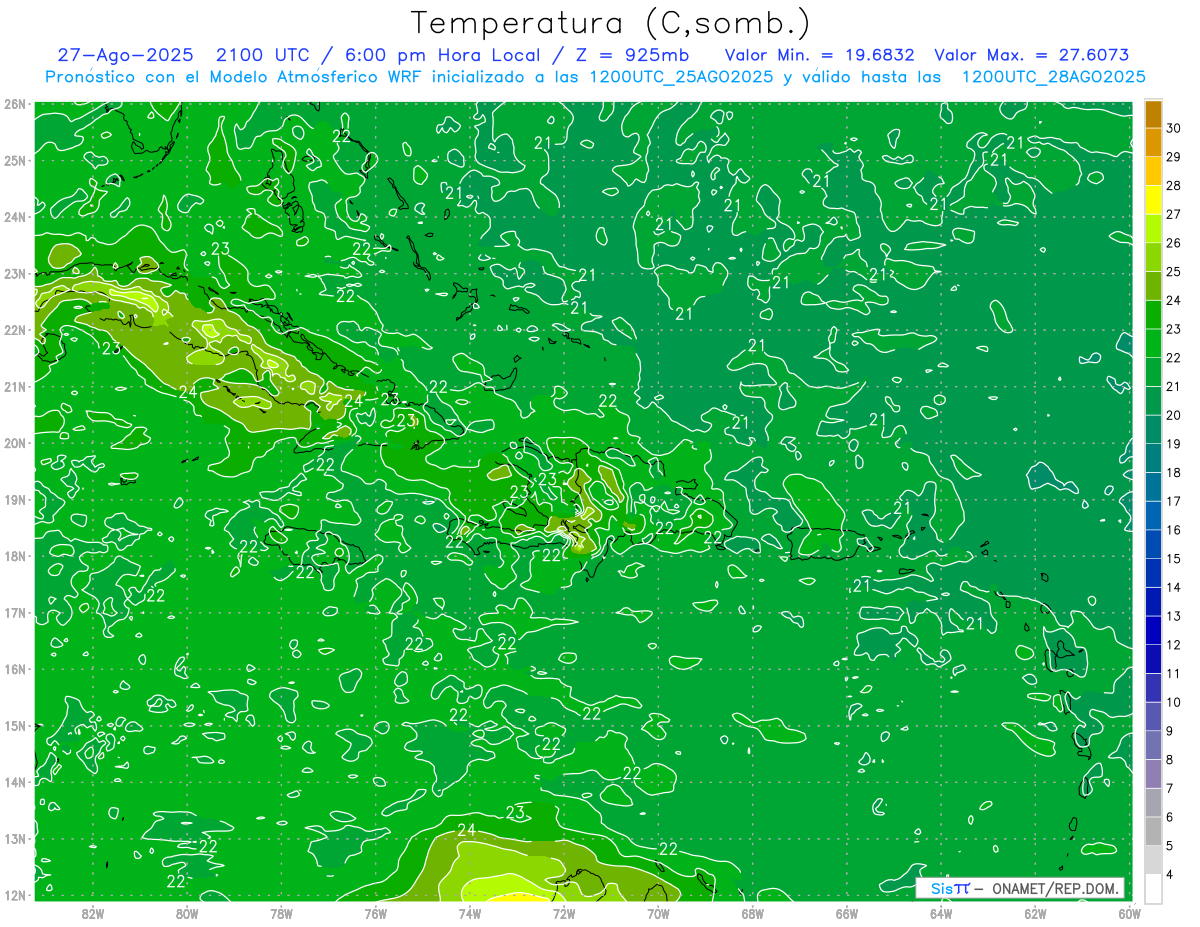Image resolution: width=1200 pixels, height=927 pixels.
Task: Click the '13N' latitude axis label
Action: (x=14, y=838)
